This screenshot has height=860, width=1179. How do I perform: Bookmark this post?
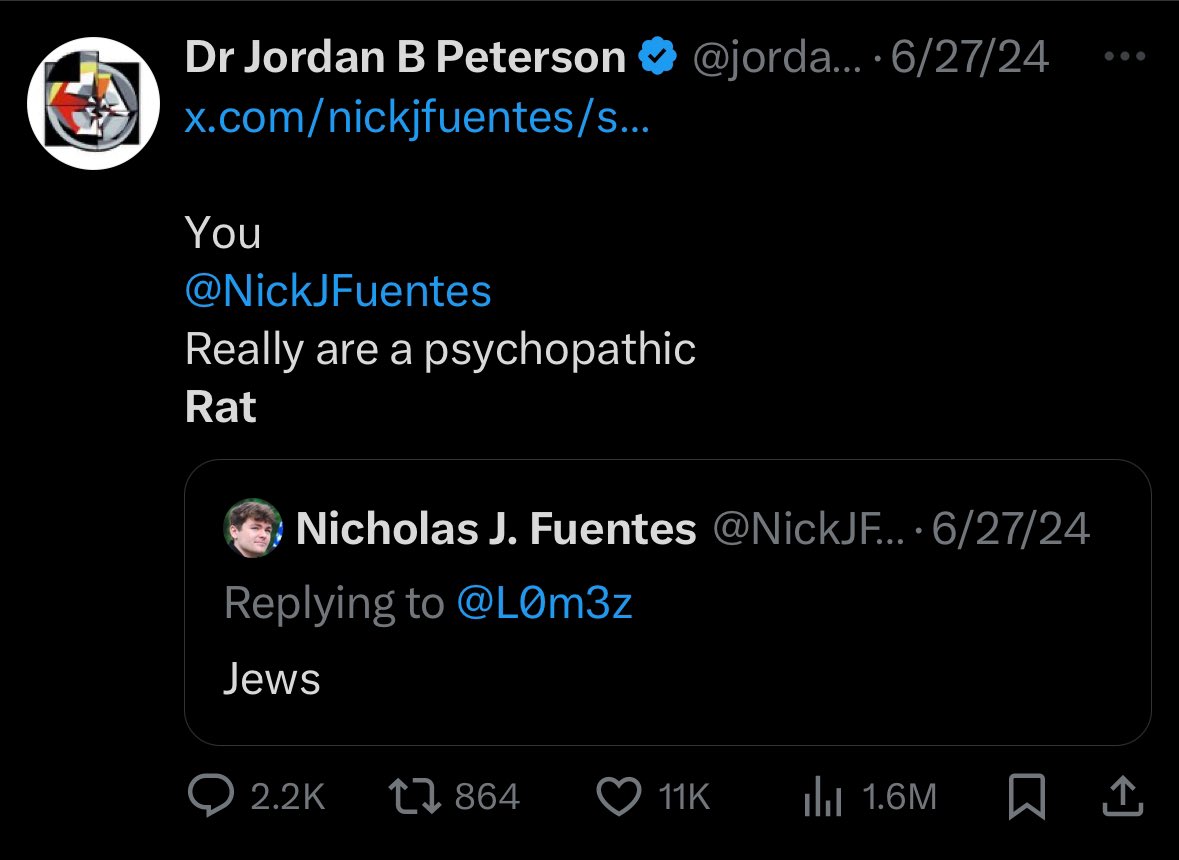tap(1027, 797)
